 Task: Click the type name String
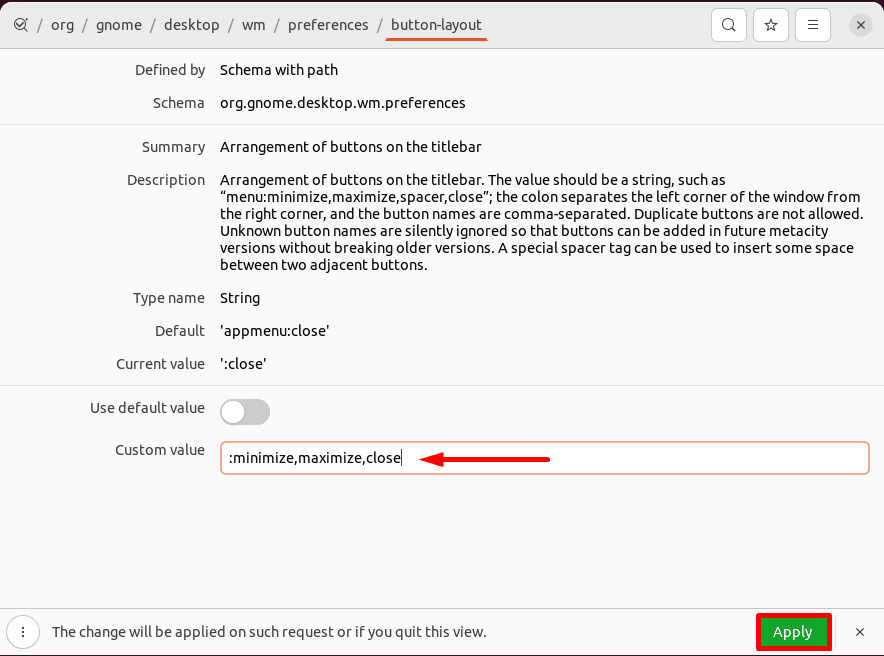[240, 298]
